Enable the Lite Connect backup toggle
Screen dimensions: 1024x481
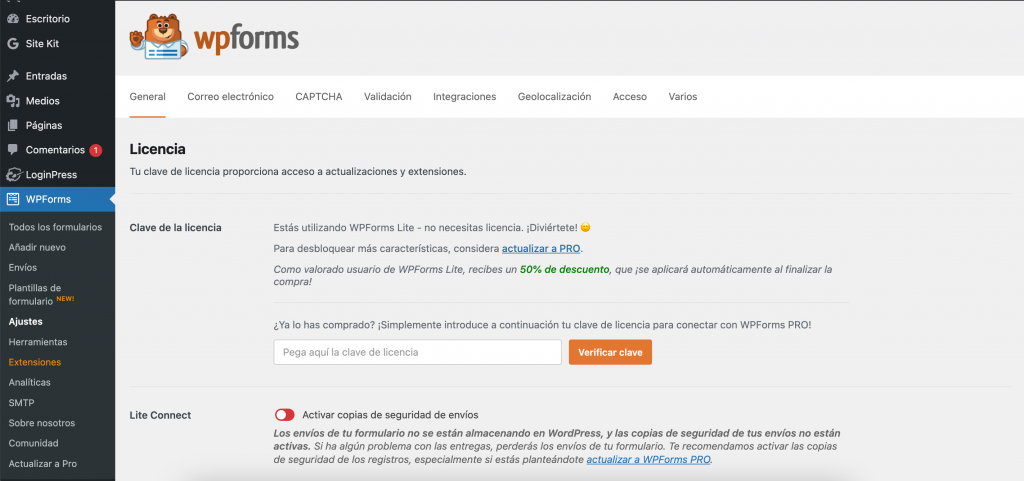click(x=284, y=415)
